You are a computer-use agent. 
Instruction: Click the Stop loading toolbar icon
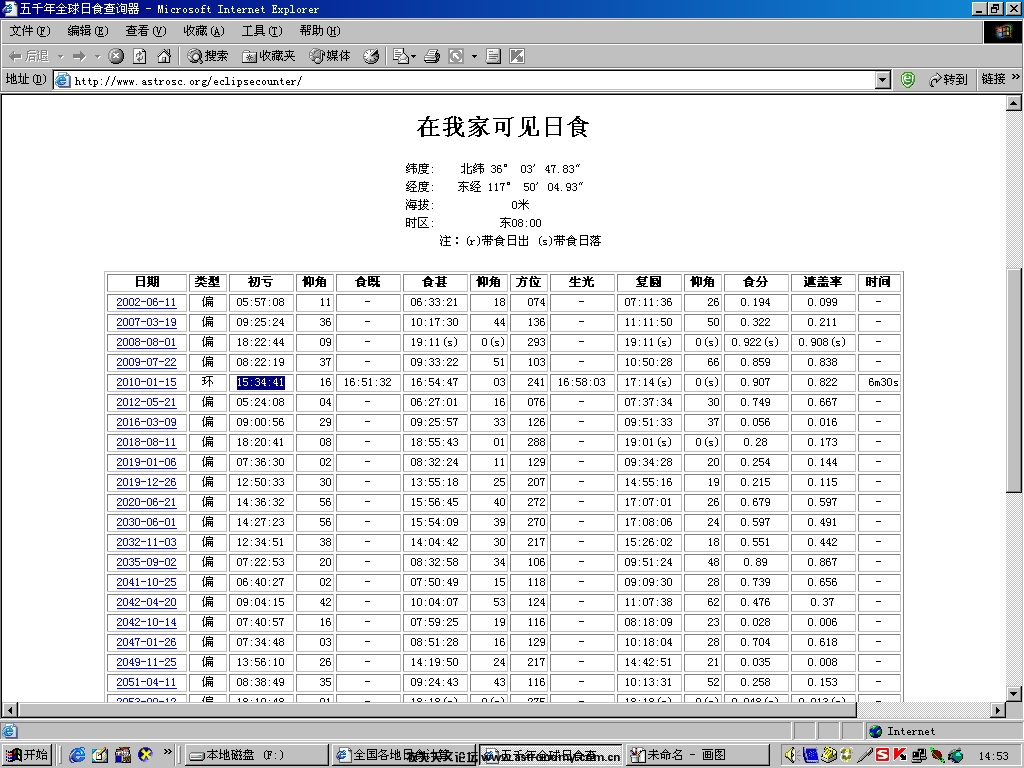tap(116, 56)
